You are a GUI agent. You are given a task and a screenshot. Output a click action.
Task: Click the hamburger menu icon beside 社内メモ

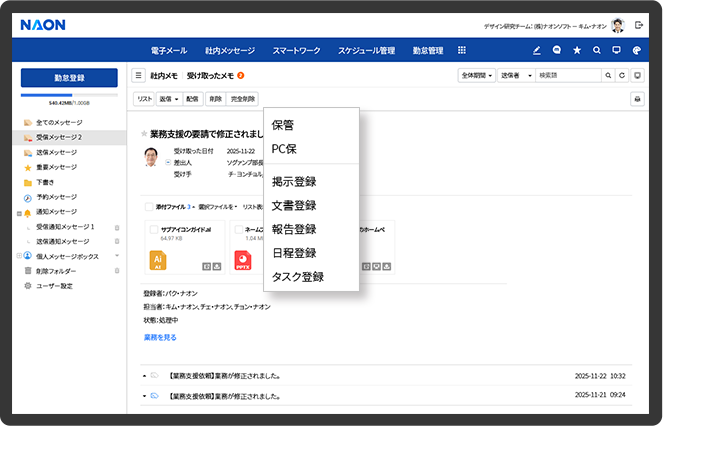[x=139, y=75]
